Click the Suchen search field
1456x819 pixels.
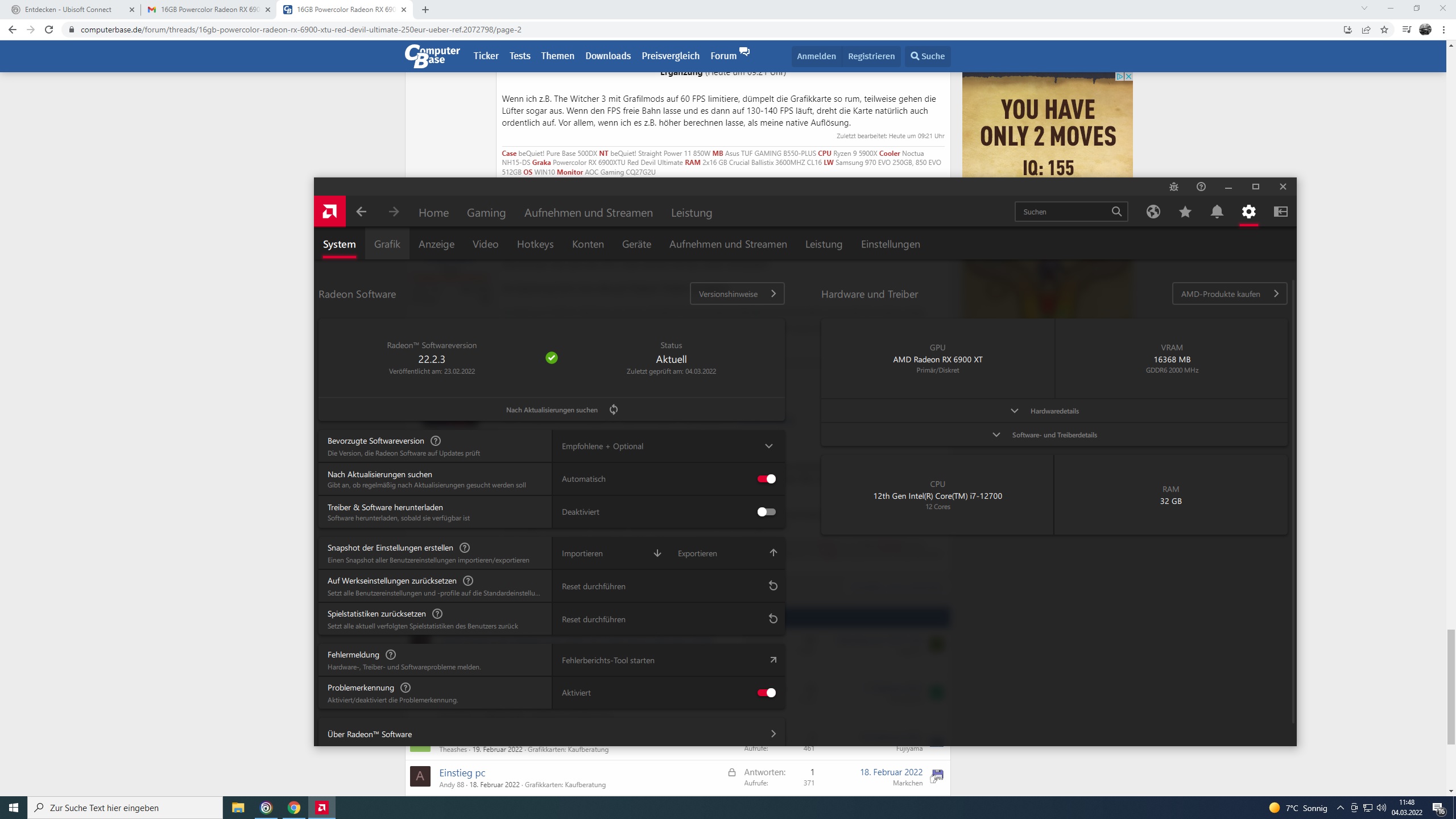pyautogui.click(x=1064, y=212)
